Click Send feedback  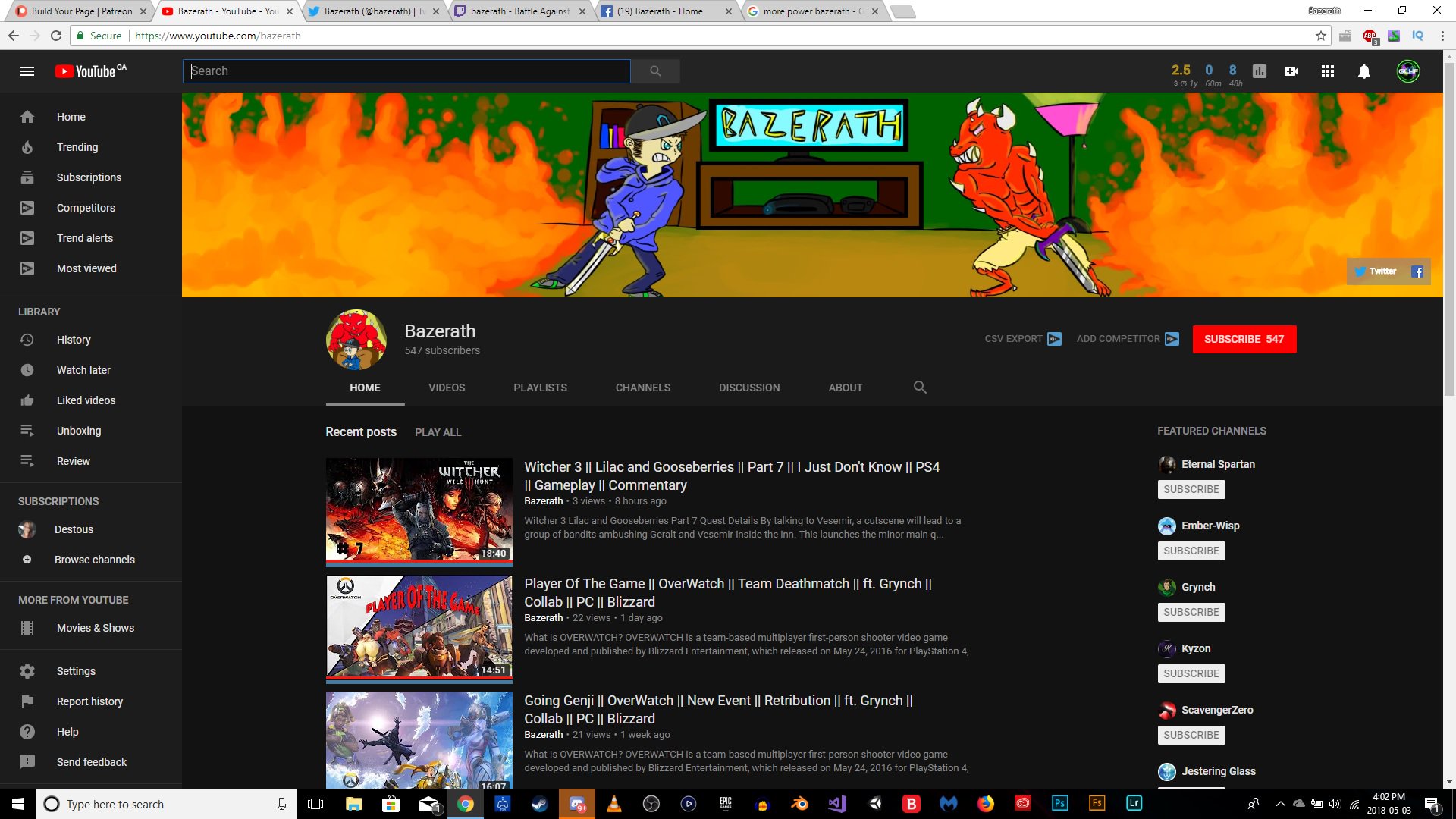coord(91,762)
